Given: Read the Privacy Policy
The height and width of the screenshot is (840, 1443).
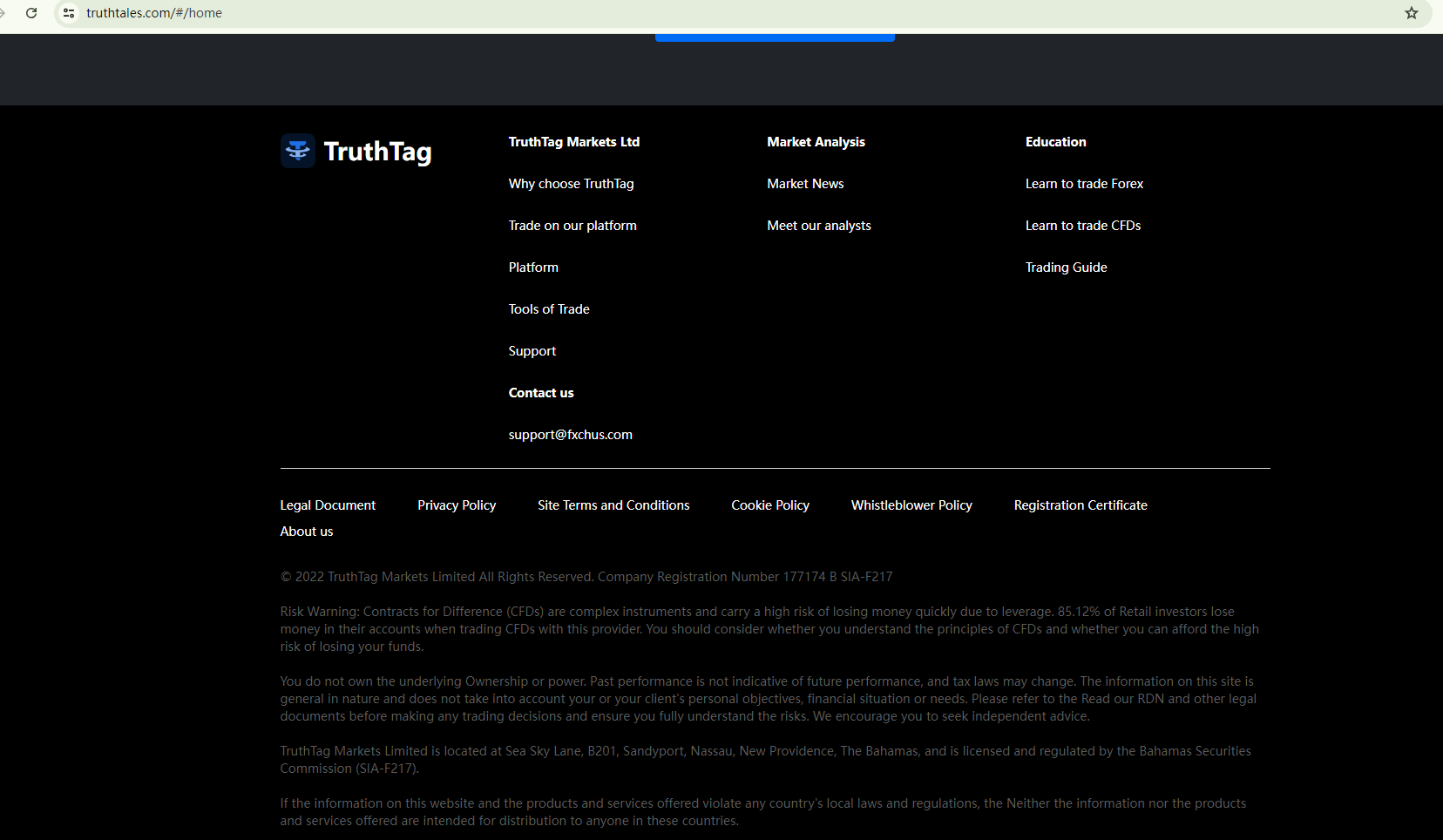Looking at the screenshot, I should [457, 505].
